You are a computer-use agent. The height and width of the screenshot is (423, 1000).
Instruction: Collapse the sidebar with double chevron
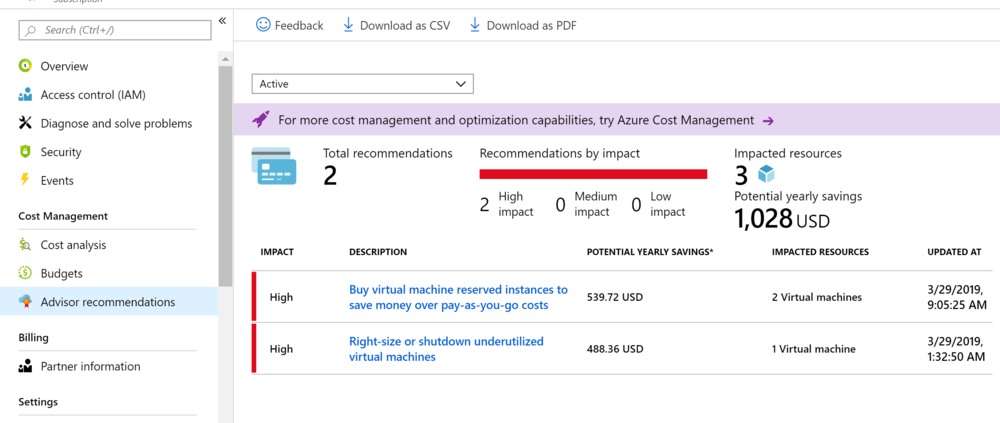click(222, 20)
